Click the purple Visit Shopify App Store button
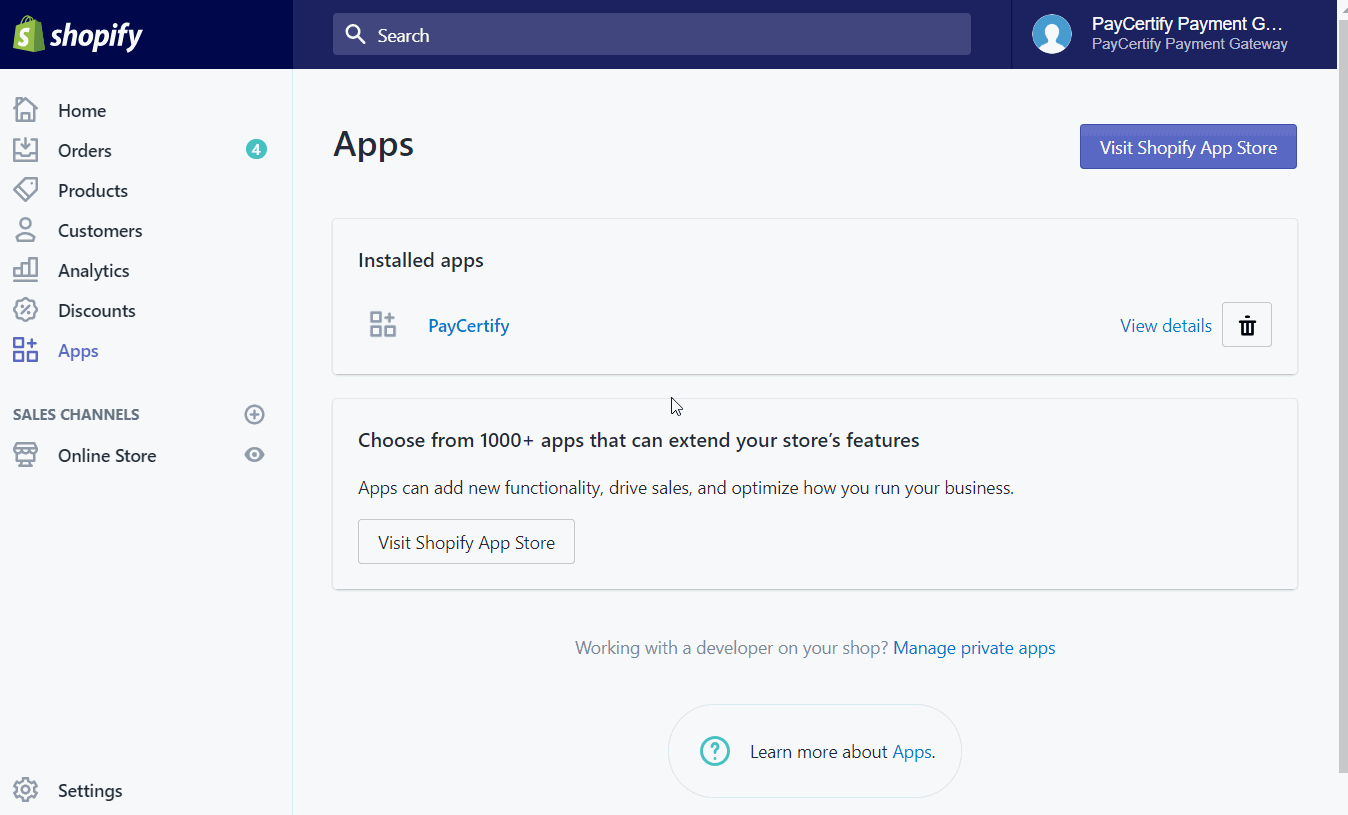The width and height of the screenshot is (1348, 815). 1188,147
